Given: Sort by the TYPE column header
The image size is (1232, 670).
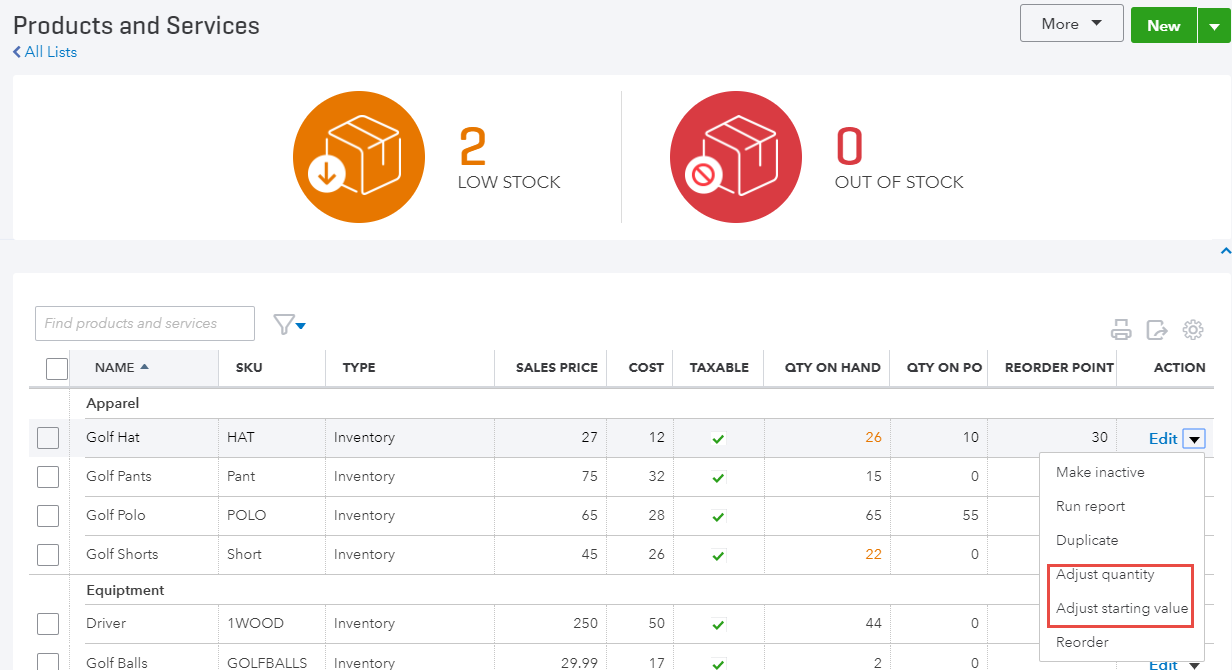Looking at the screenshot, I should (x=359, y=367).
